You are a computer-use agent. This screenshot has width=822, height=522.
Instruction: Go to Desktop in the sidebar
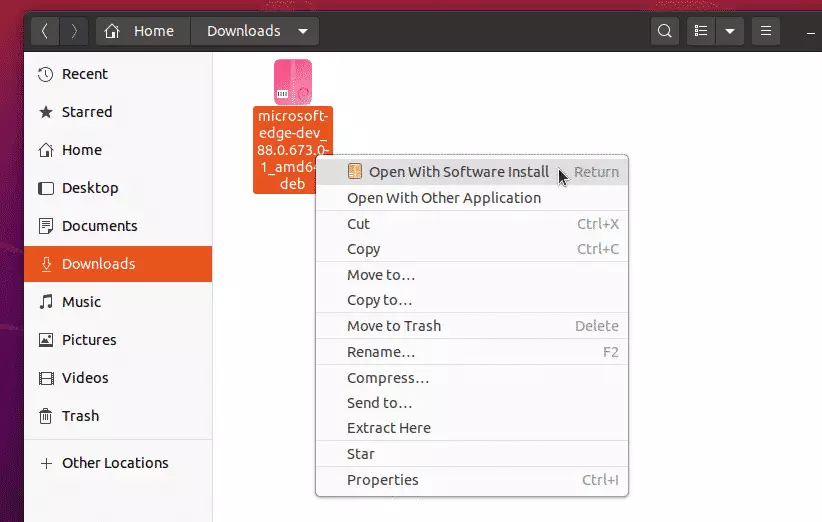[x=118, y=188]
